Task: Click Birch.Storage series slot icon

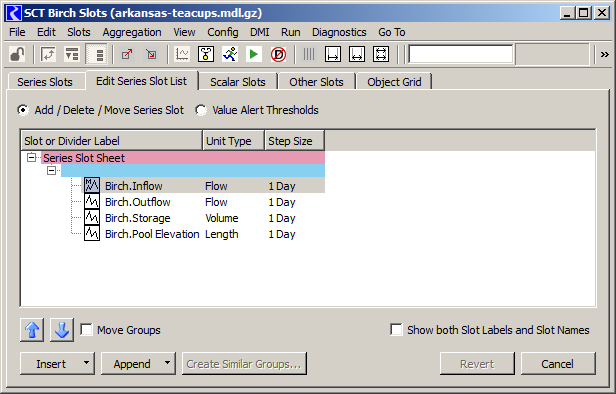Action: pos(92,217)
